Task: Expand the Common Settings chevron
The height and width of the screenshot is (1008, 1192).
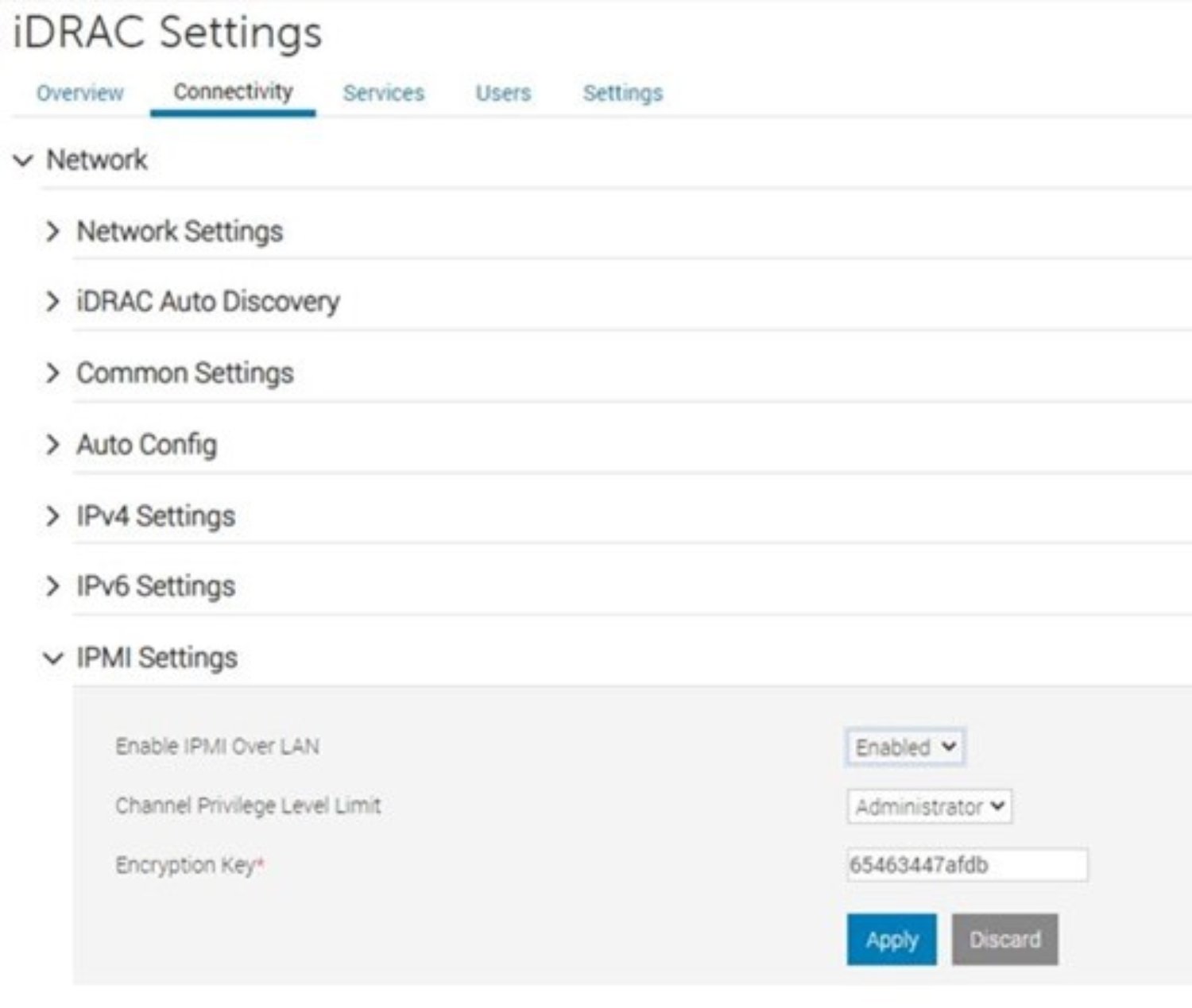Action: [52, 373]
